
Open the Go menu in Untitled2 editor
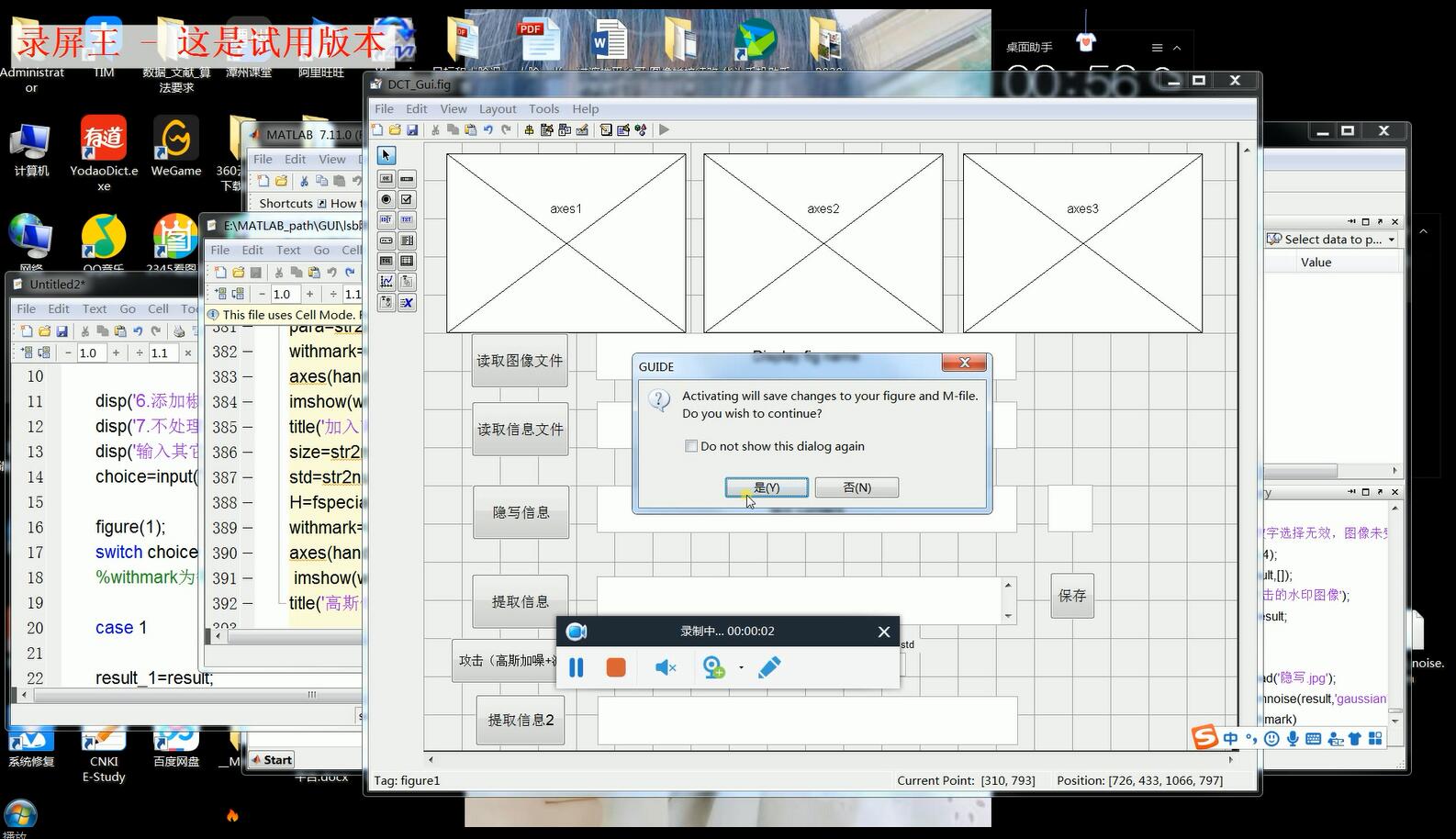coord(128,308)
